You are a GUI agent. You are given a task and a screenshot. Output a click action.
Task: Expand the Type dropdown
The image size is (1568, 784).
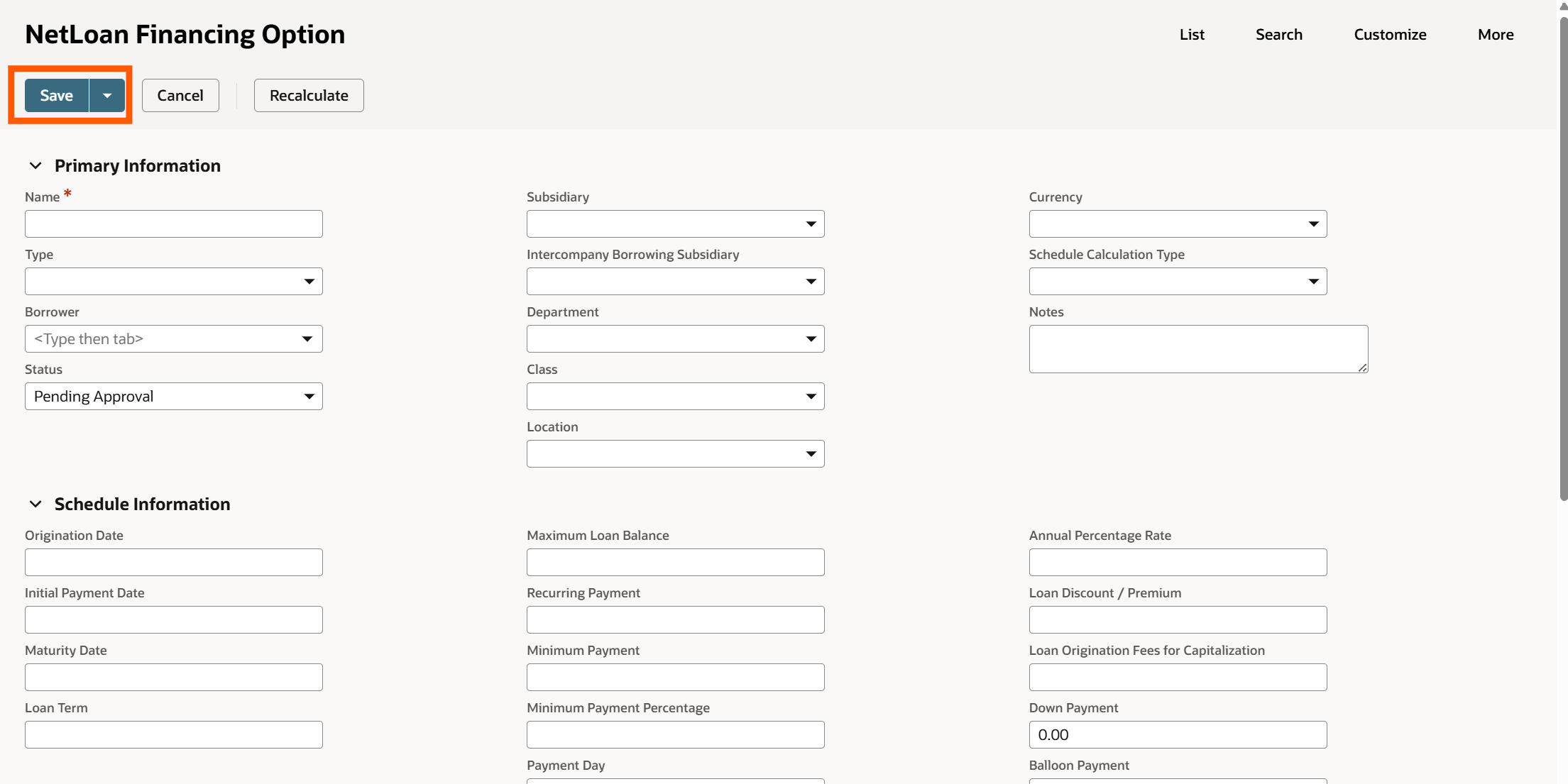309,282
